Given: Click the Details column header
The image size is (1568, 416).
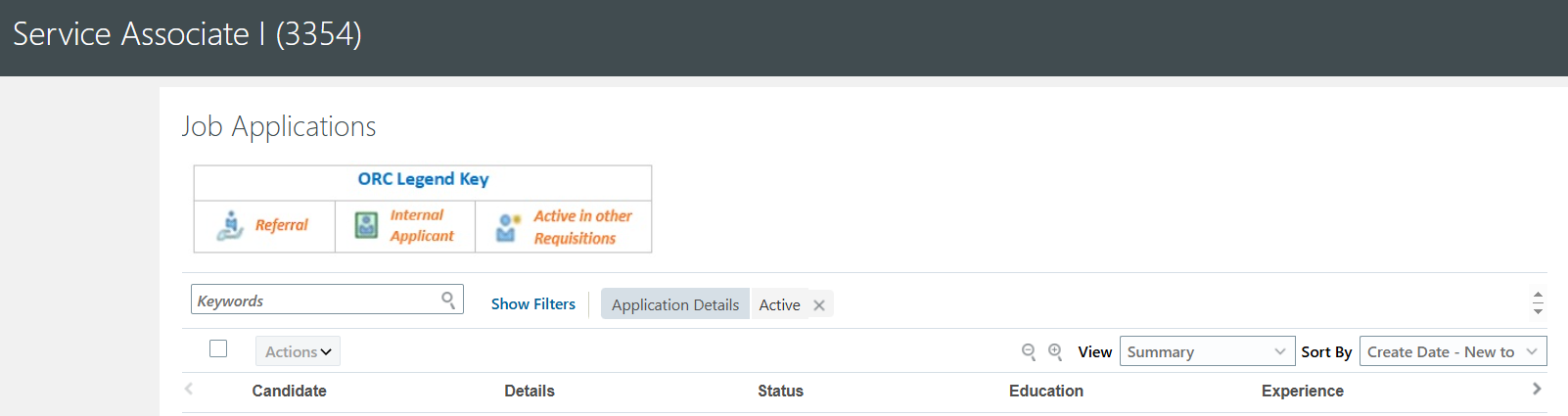Looking at the screenshot, I should [x=530, y=391].
